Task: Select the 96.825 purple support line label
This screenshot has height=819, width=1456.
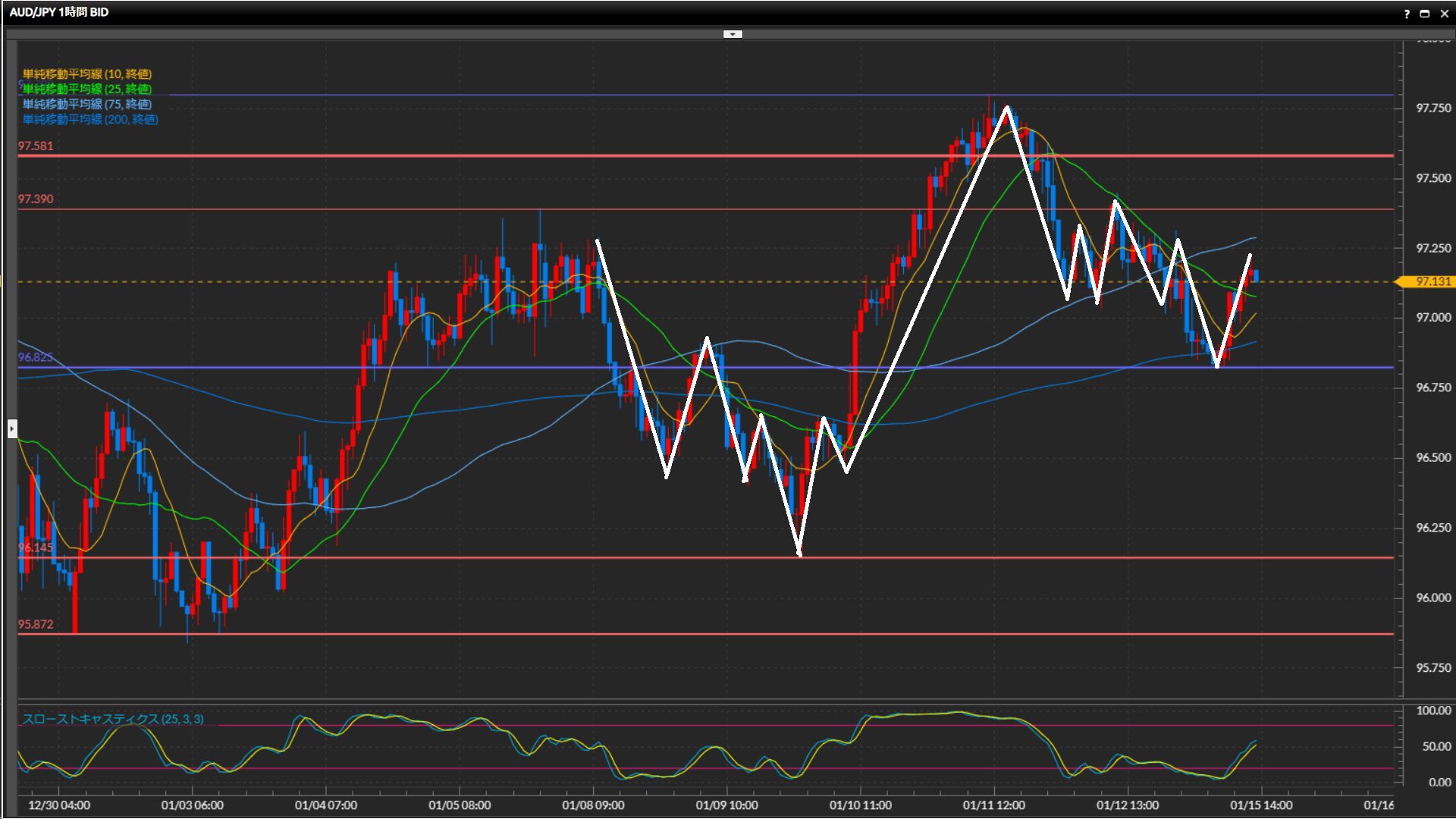Action: tap(36, 356)
